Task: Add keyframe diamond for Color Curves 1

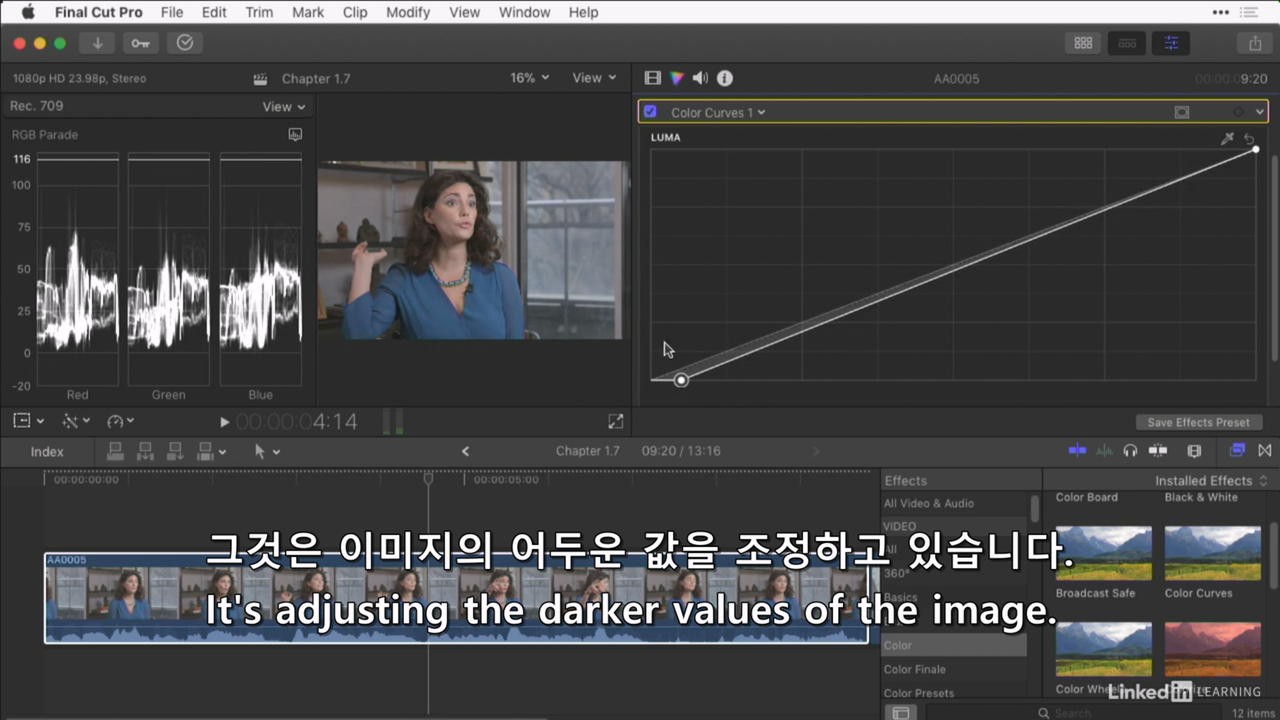Action: [x=1238, y=113]
